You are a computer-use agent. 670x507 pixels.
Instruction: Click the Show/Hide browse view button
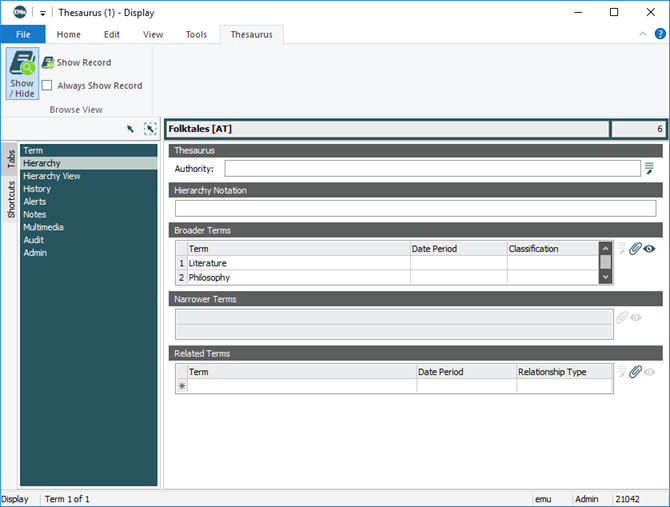click(22, 74)
